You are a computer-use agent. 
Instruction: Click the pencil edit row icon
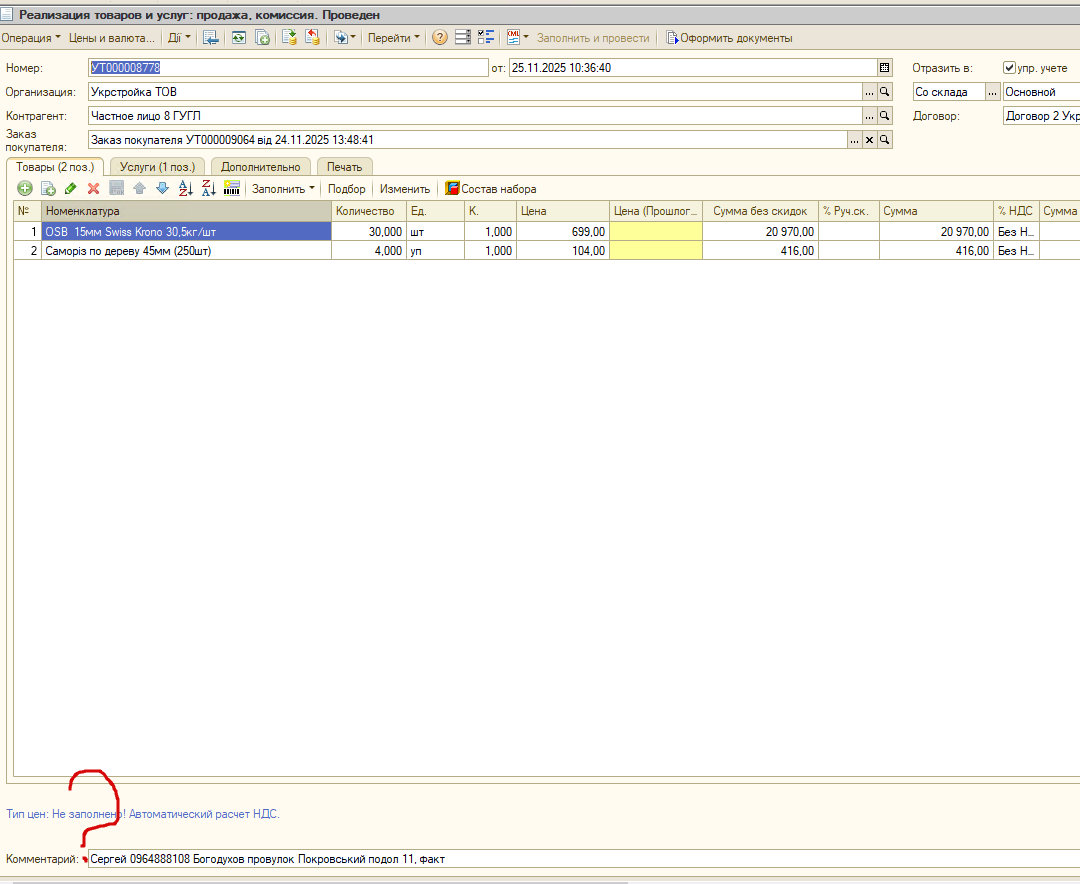[70, 189]
